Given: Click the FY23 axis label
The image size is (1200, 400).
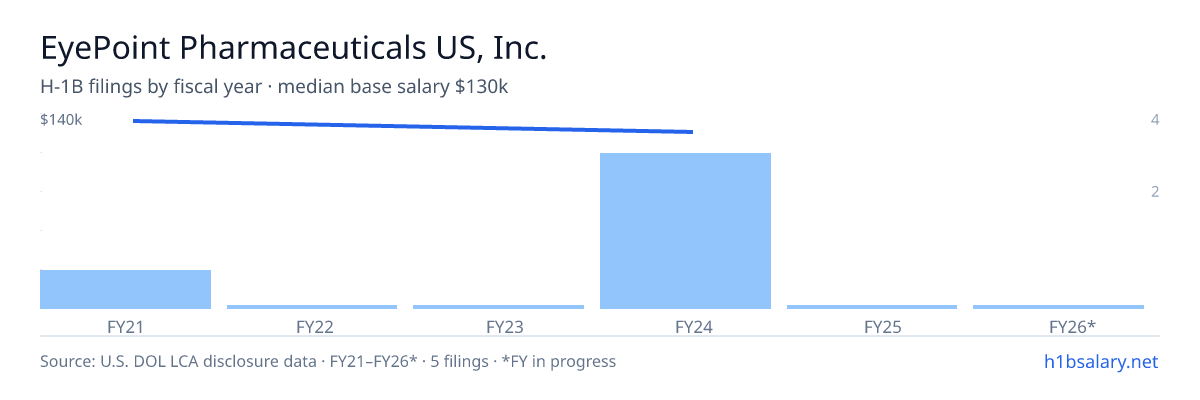Looking at the screenshot, I should pos(498,326).
